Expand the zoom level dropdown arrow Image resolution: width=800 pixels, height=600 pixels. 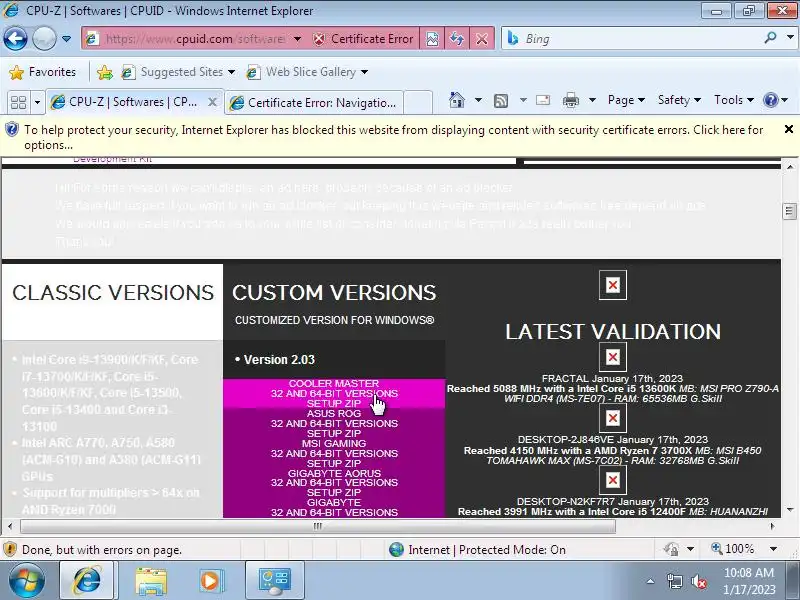click(773, 549)
